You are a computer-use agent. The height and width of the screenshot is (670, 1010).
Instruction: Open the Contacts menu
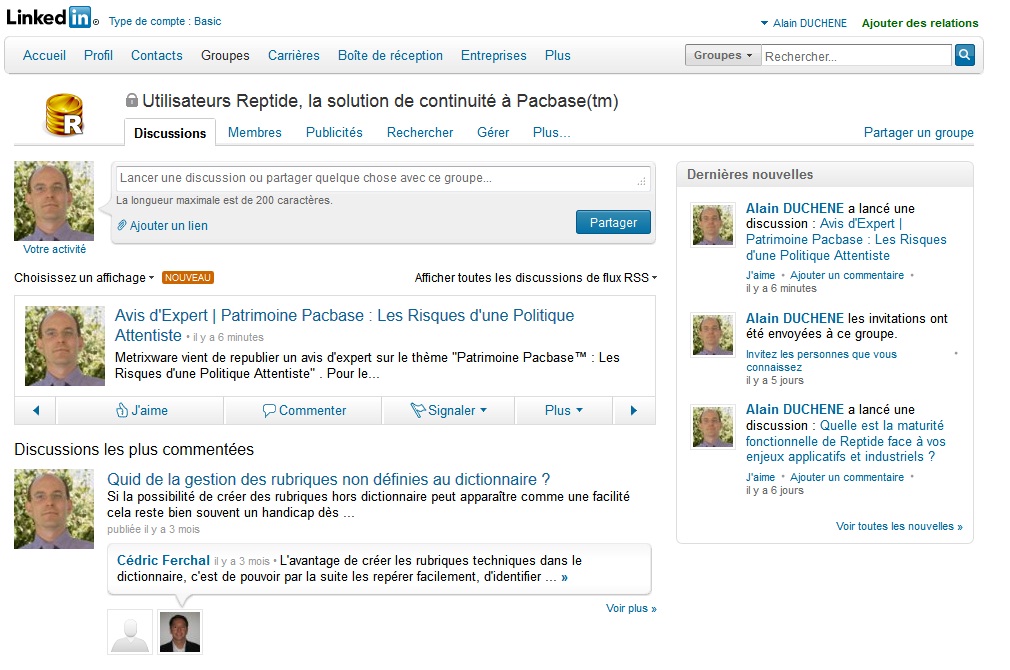point(157,55)
